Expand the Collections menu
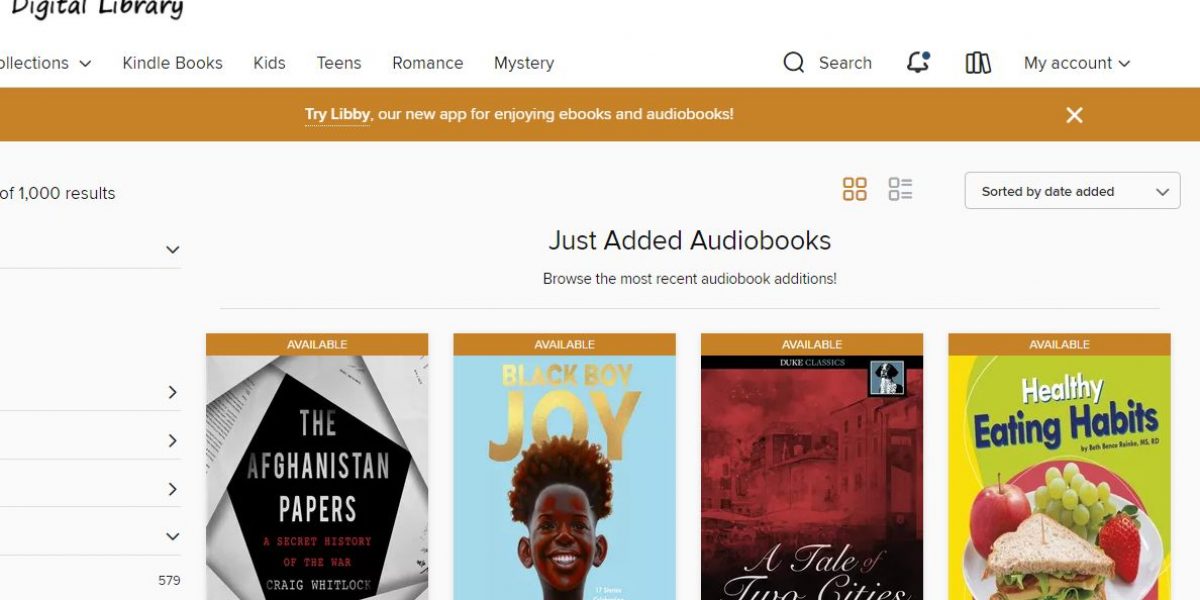1200x600 pixels. pyautogui.click(x=44, y=63)
